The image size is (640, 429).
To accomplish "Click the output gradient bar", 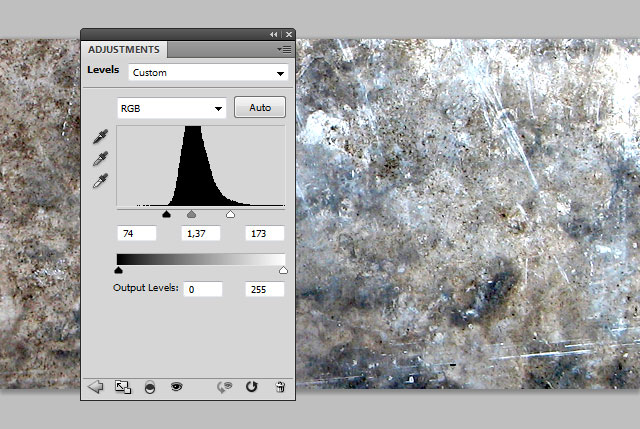I will pos(201,260).
